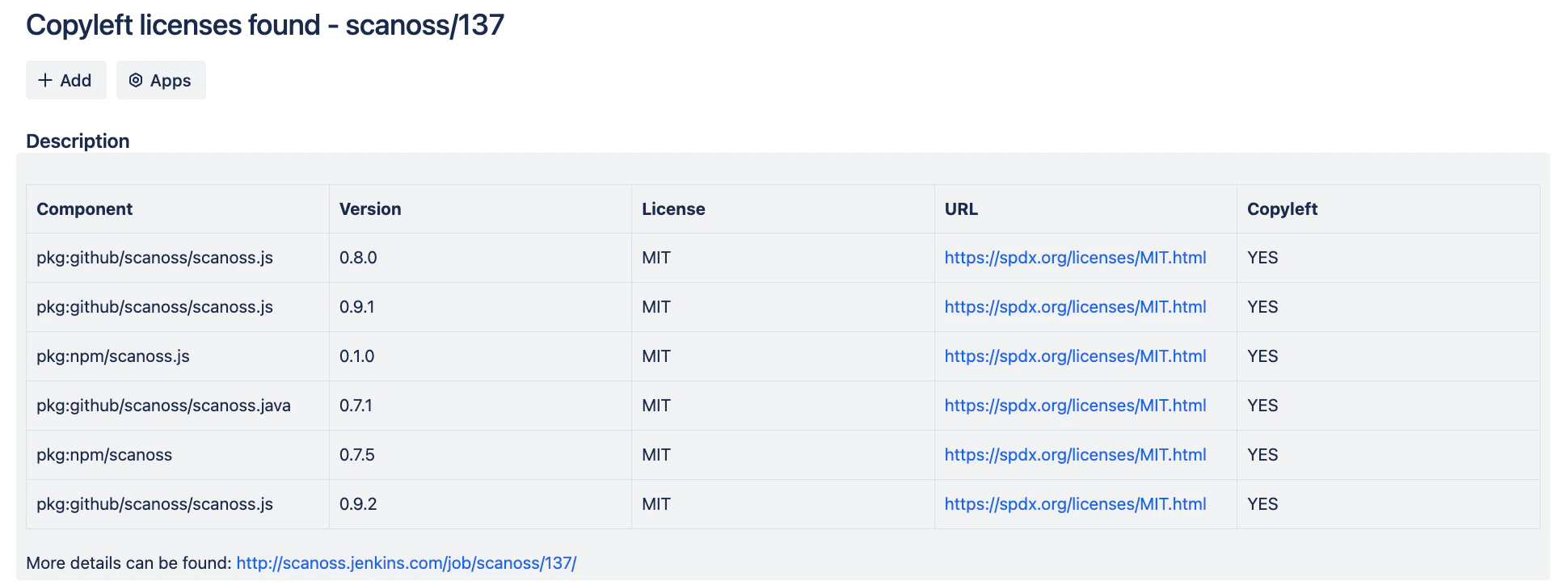This screenshot has height=585, width=1568.
Task: Select 'pkg:github/scanoss/scanoss.js' in the 0.9.1 row
Action: pos(154,307)
